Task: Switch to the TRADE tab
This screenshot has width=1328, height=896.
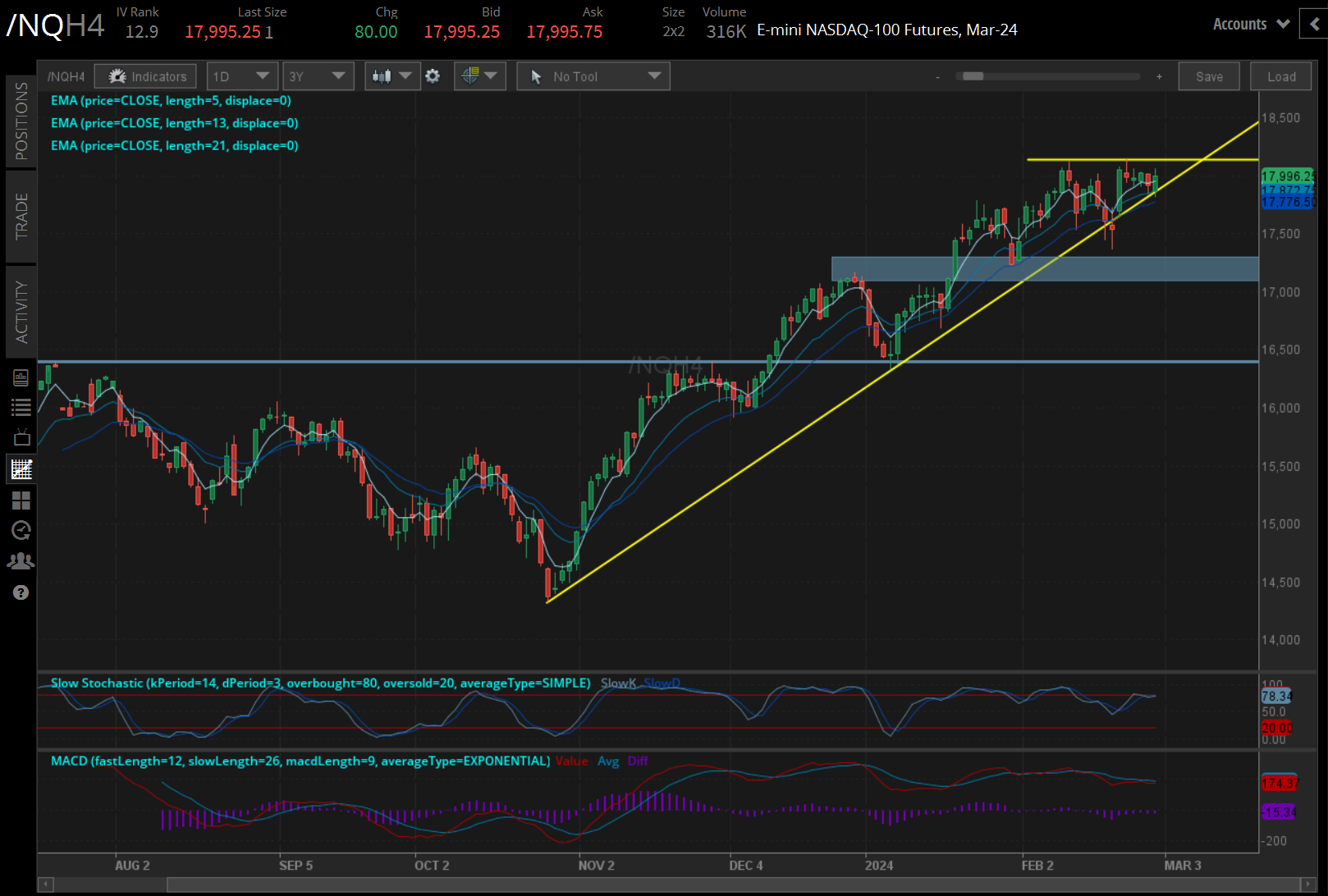Action: tap(21, 217)
